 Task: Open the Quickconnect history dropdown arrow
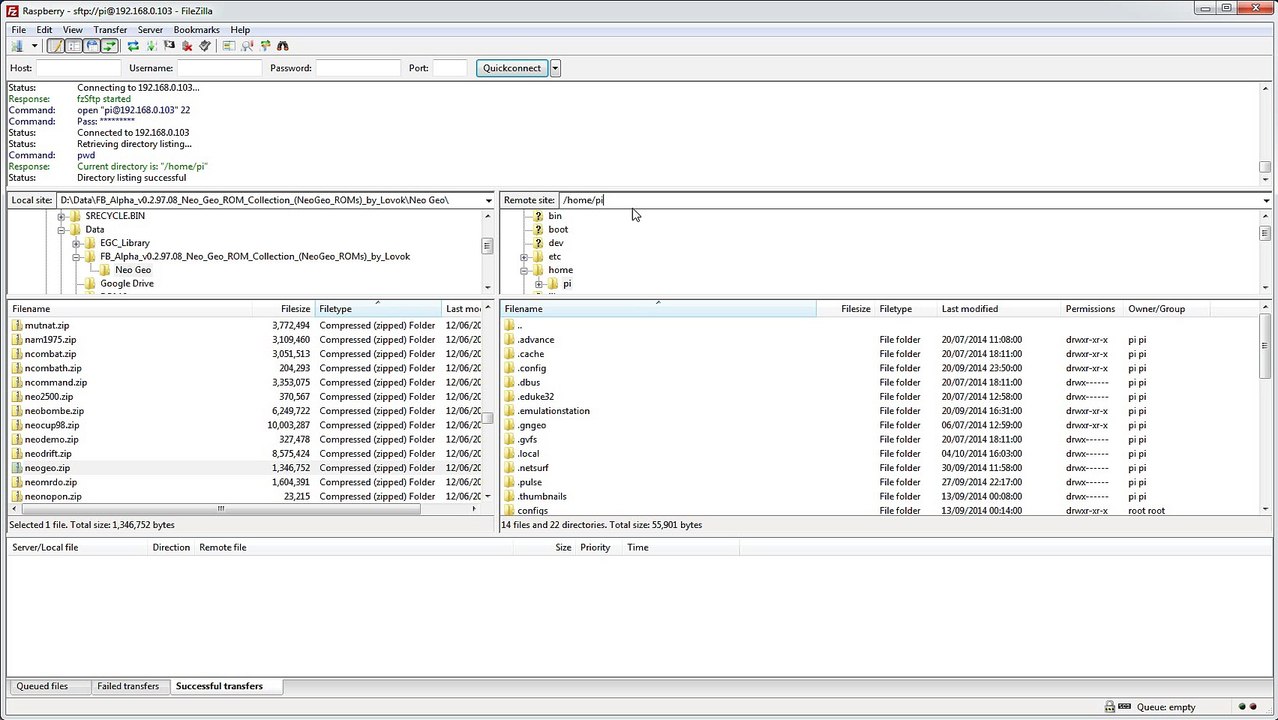[x=555, y=68]
